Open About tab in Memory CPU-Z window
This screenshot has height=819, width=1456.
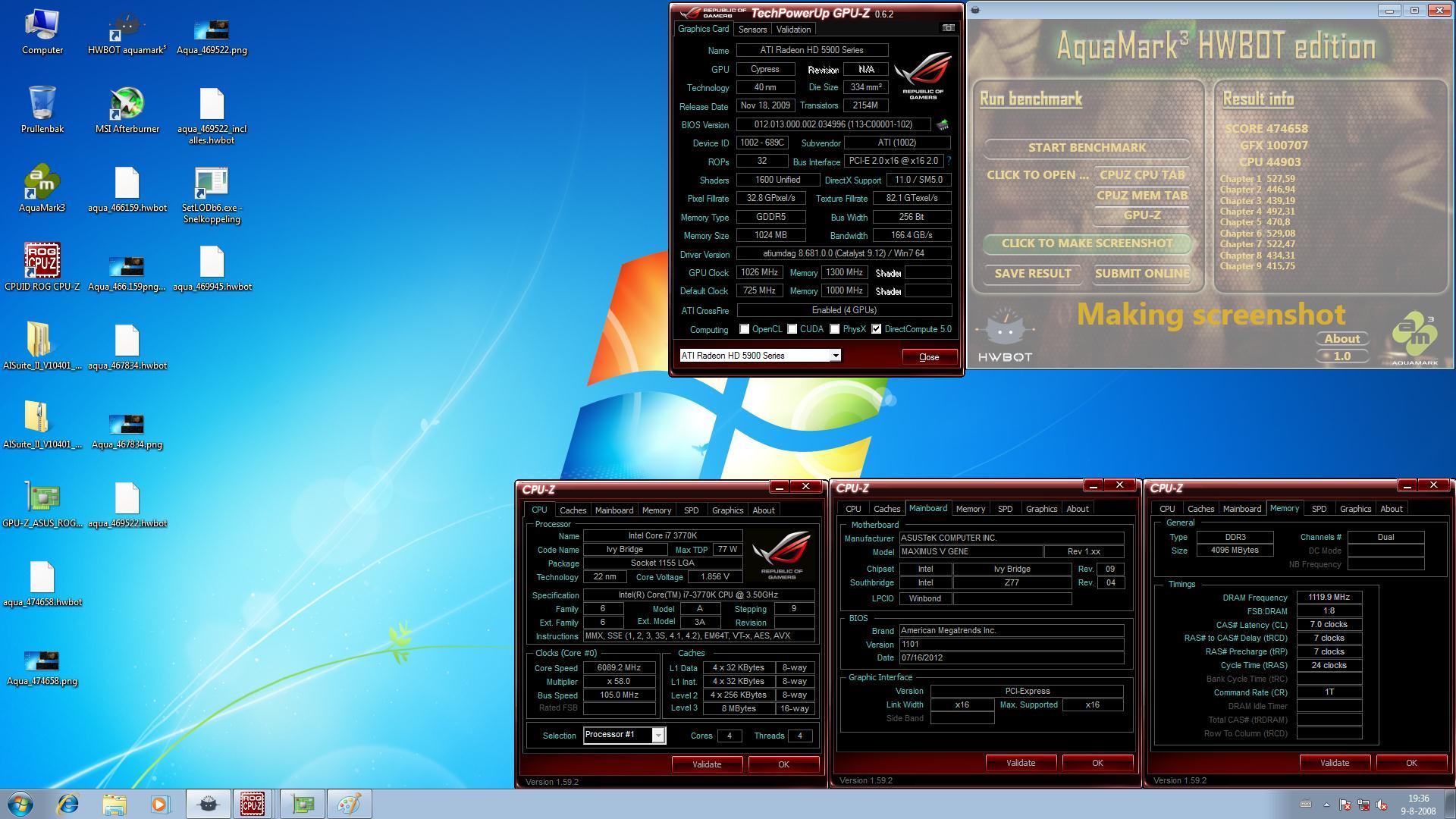click(1391, 509)
